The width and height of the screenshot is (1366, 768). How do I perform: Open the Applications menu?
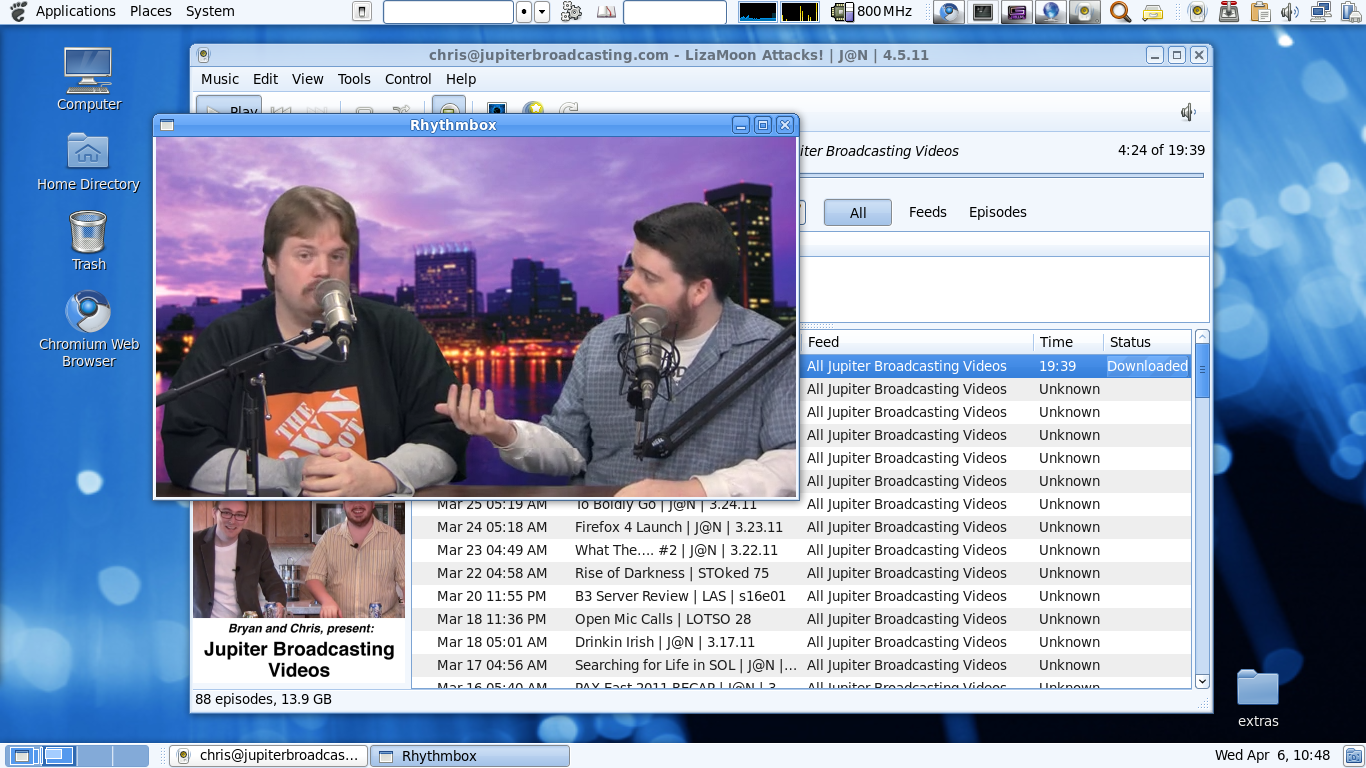[x=76, y=11]
